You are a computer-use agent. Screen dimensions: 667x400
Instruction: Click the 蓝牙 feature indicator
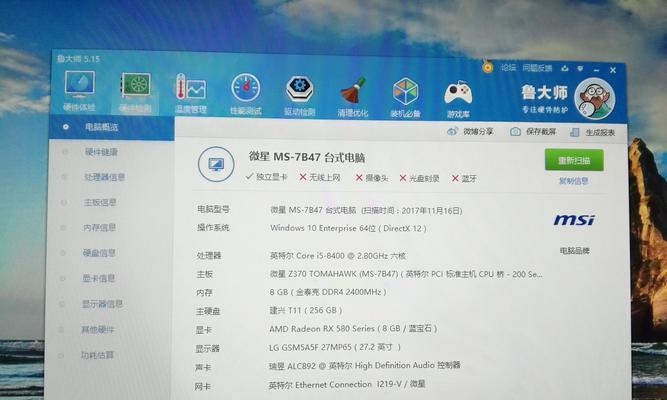(464, 179)
